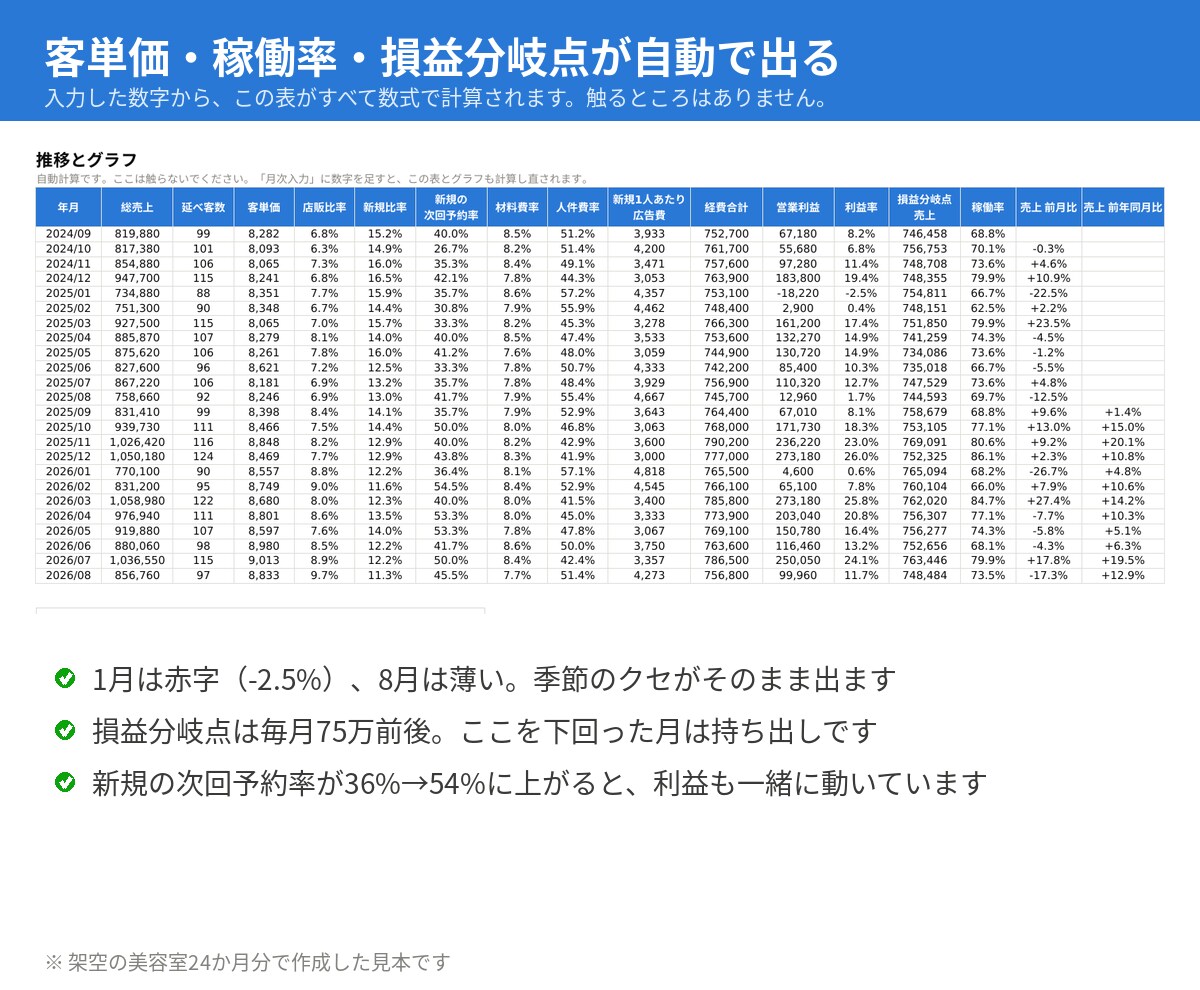Click the green check icon beside 1月は赤字

click(65, 679)
